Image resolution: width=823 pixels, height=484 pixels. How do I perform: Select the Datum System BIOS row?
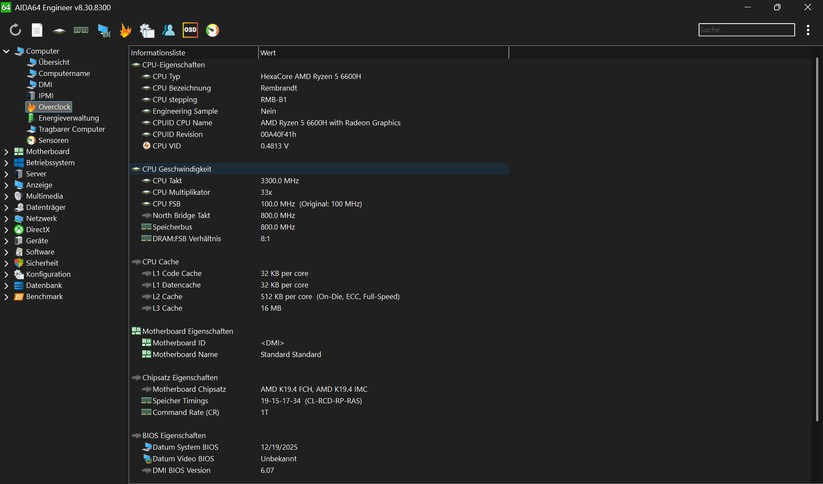point(319,447)
